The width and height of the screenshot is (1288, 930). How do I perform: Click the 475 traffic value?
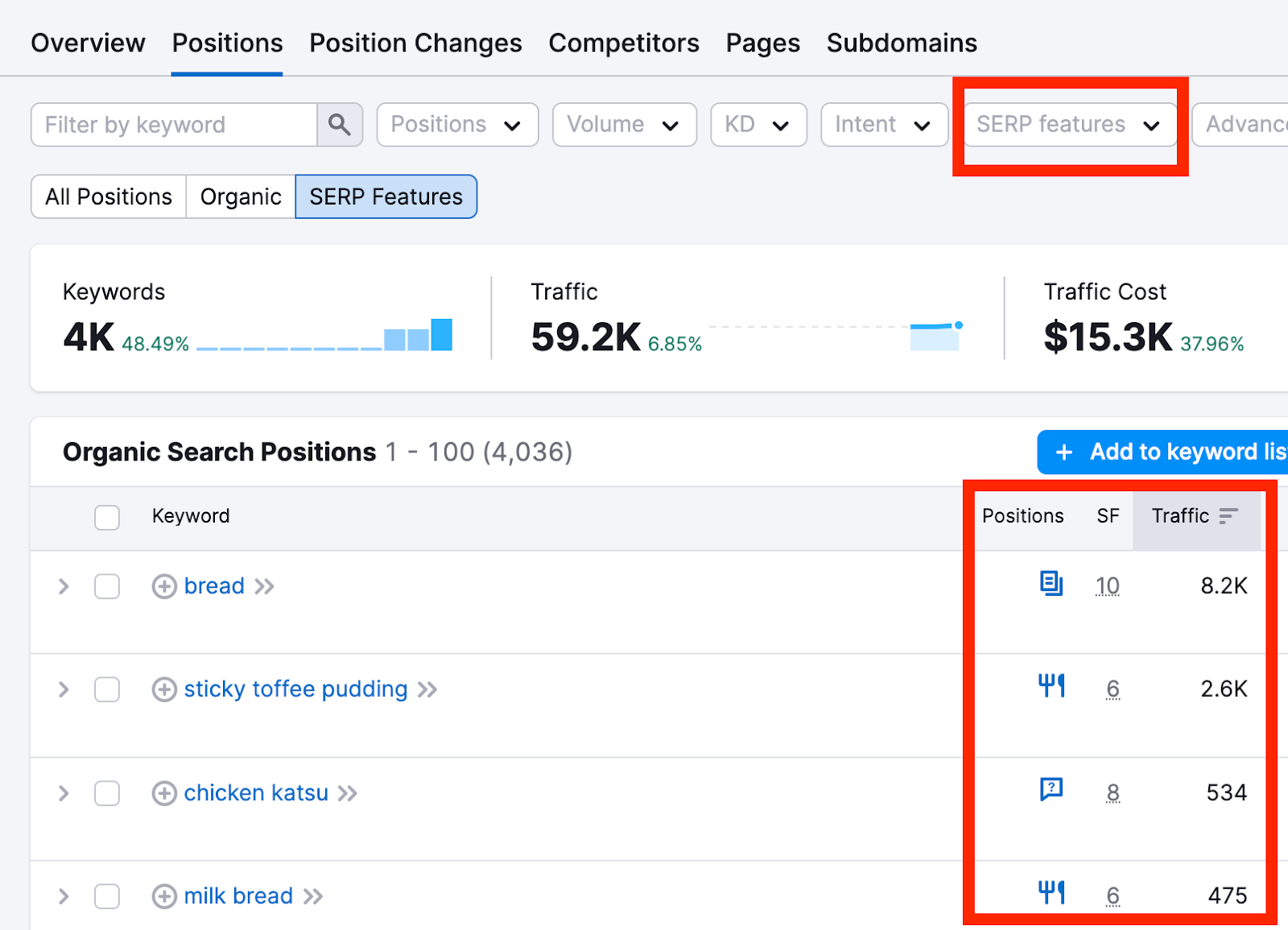1228,896
